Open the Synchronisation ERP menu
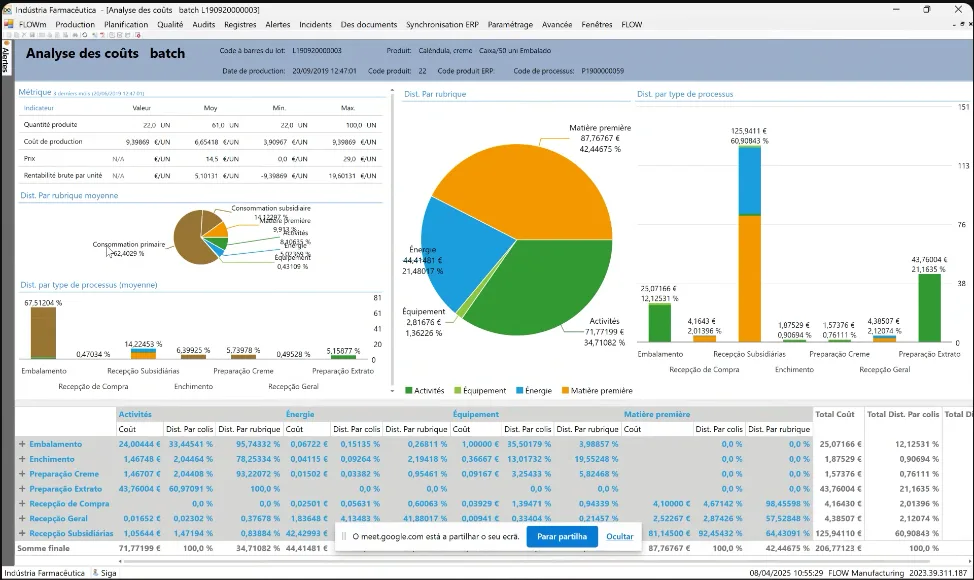 pos(442,24)
